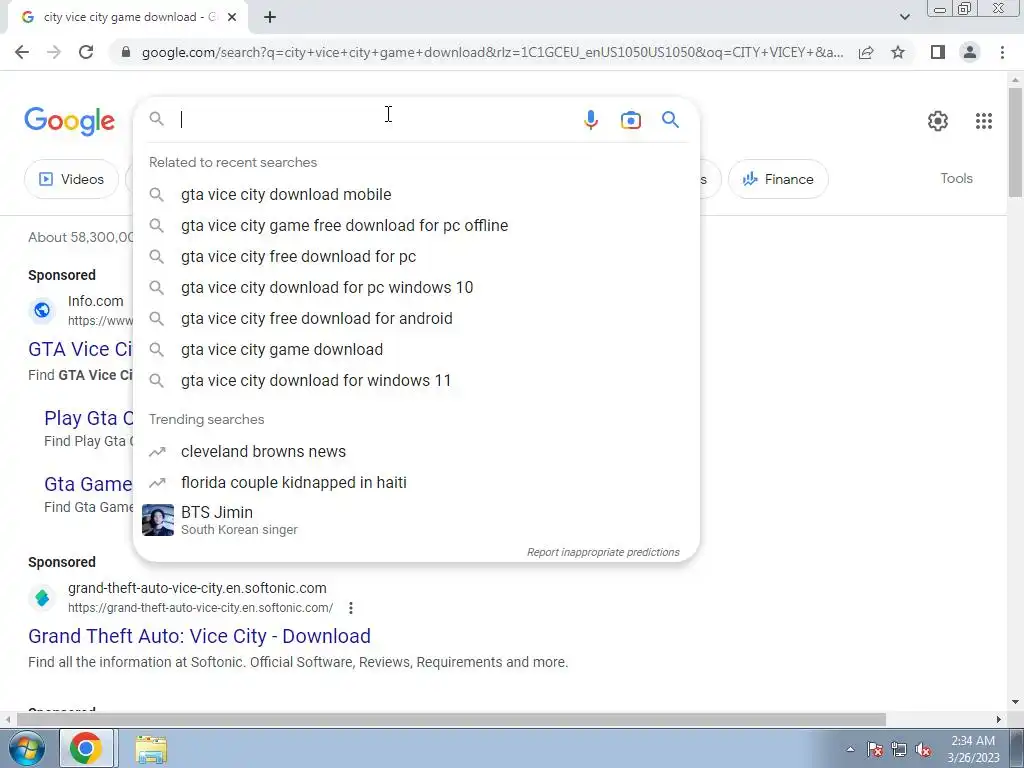This screenshot has height=768, width=1024.
Task: Click the scroll right arrow of horizontal scrollbar
Action: click(x=998, y=720)
